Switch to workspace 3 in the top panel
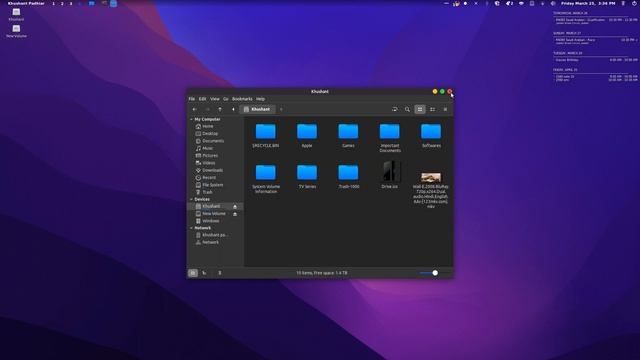The height and width of the screenshot is (360, 640). coord(71,4)
